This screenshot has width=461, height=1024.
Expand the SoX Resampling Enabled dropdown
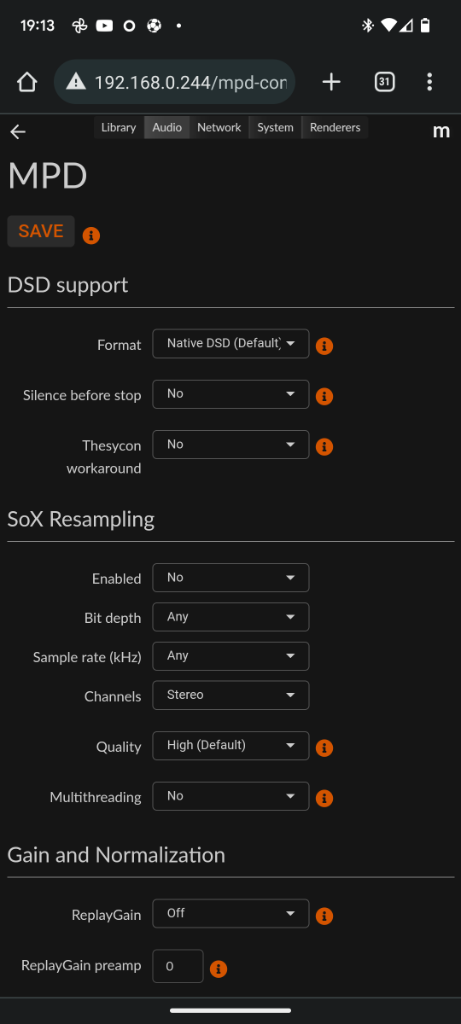point(230,578)
